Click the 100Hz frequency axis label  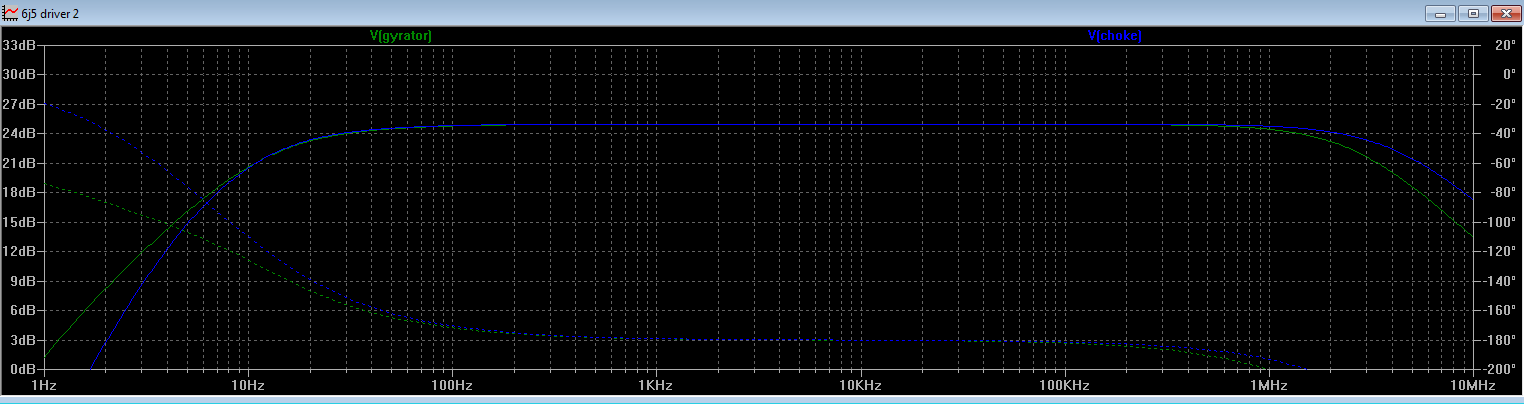pyautogui.click(x=453, y=386)
